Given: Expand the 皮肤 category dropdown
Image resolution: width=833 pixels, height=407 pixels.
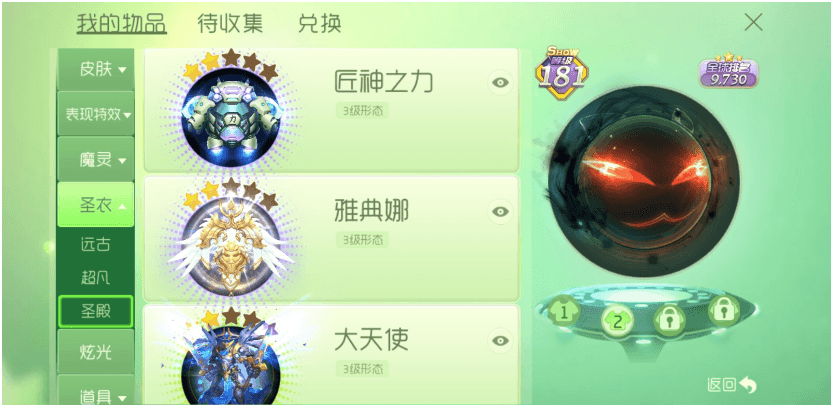Looking at the screenshot, I should point(96,70).
